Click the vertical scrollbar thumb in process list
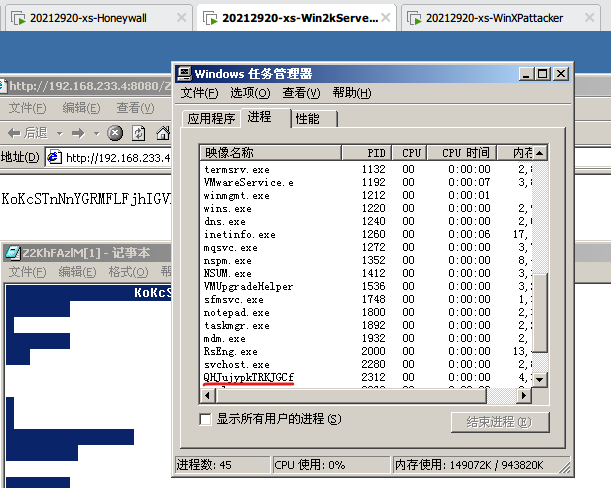Screen dimensions: 611x488 pos(540,313)
